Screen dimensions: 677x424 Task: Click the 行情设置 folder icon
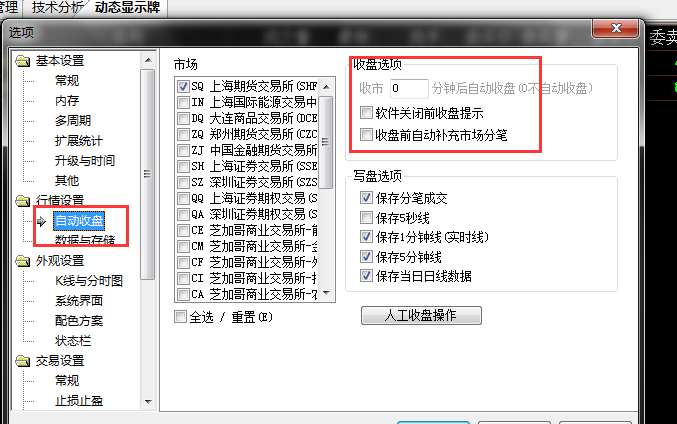[x=22, y=201]
